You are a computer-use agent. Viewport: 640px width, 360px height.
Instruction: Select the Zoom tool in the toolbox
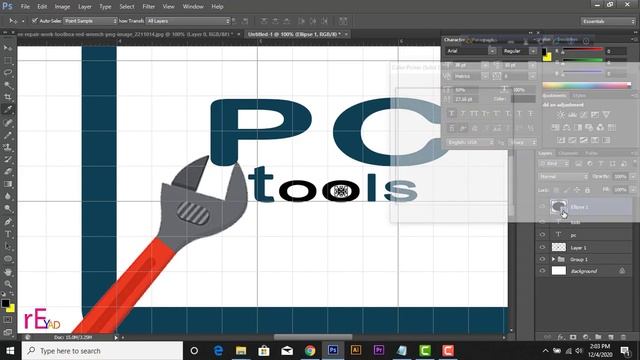click(8, 284)
